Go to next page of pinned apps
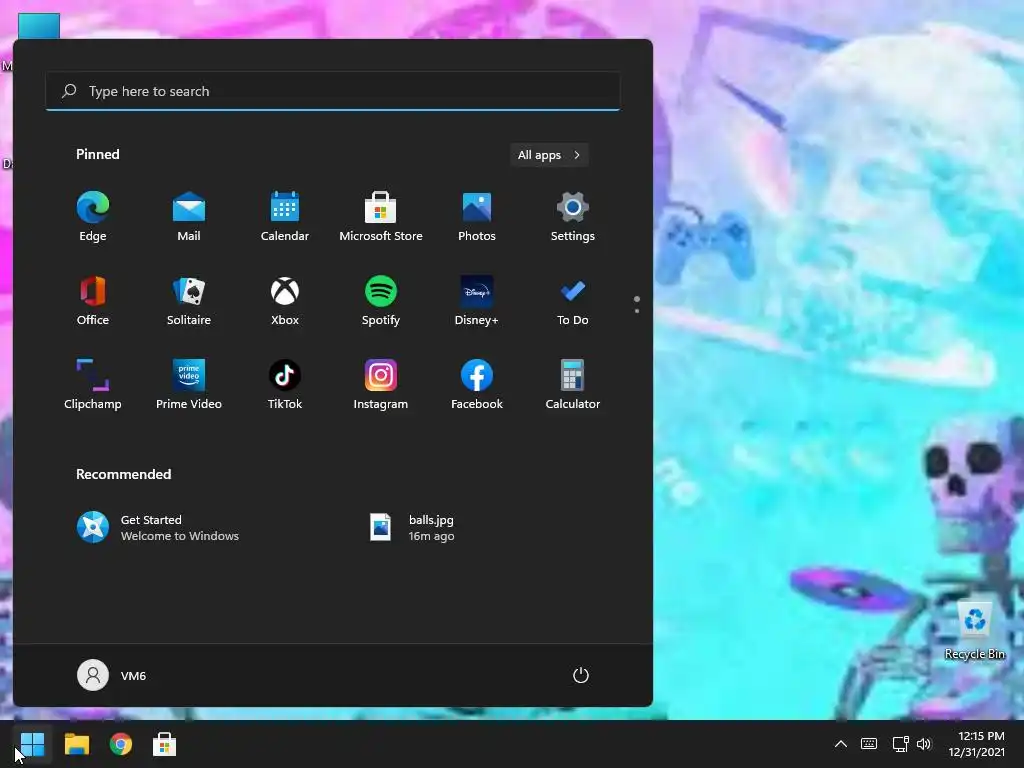1024x768 pixels. point(637,311)
